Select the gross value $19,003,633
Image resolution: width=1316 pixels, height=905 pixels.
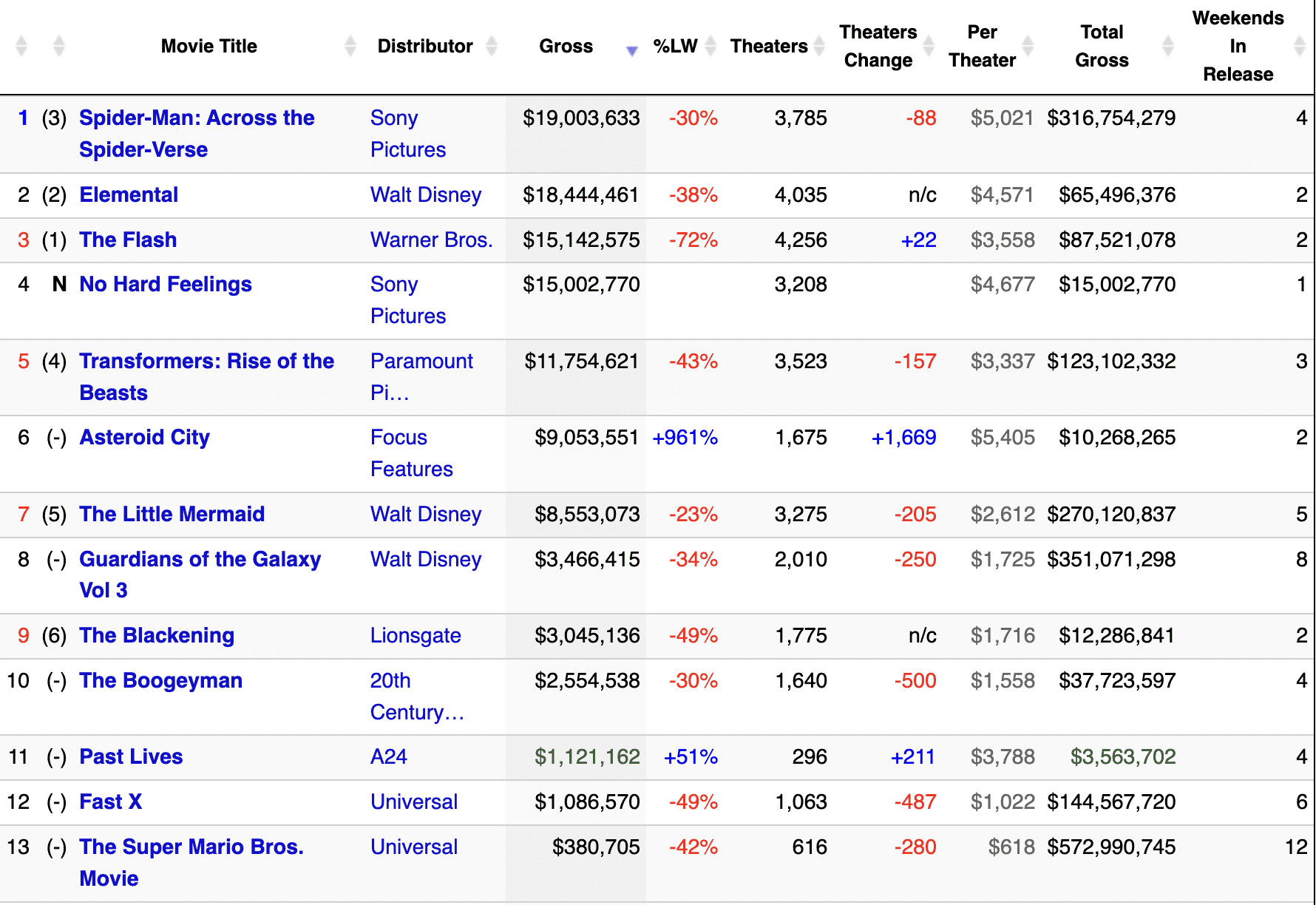581,118
